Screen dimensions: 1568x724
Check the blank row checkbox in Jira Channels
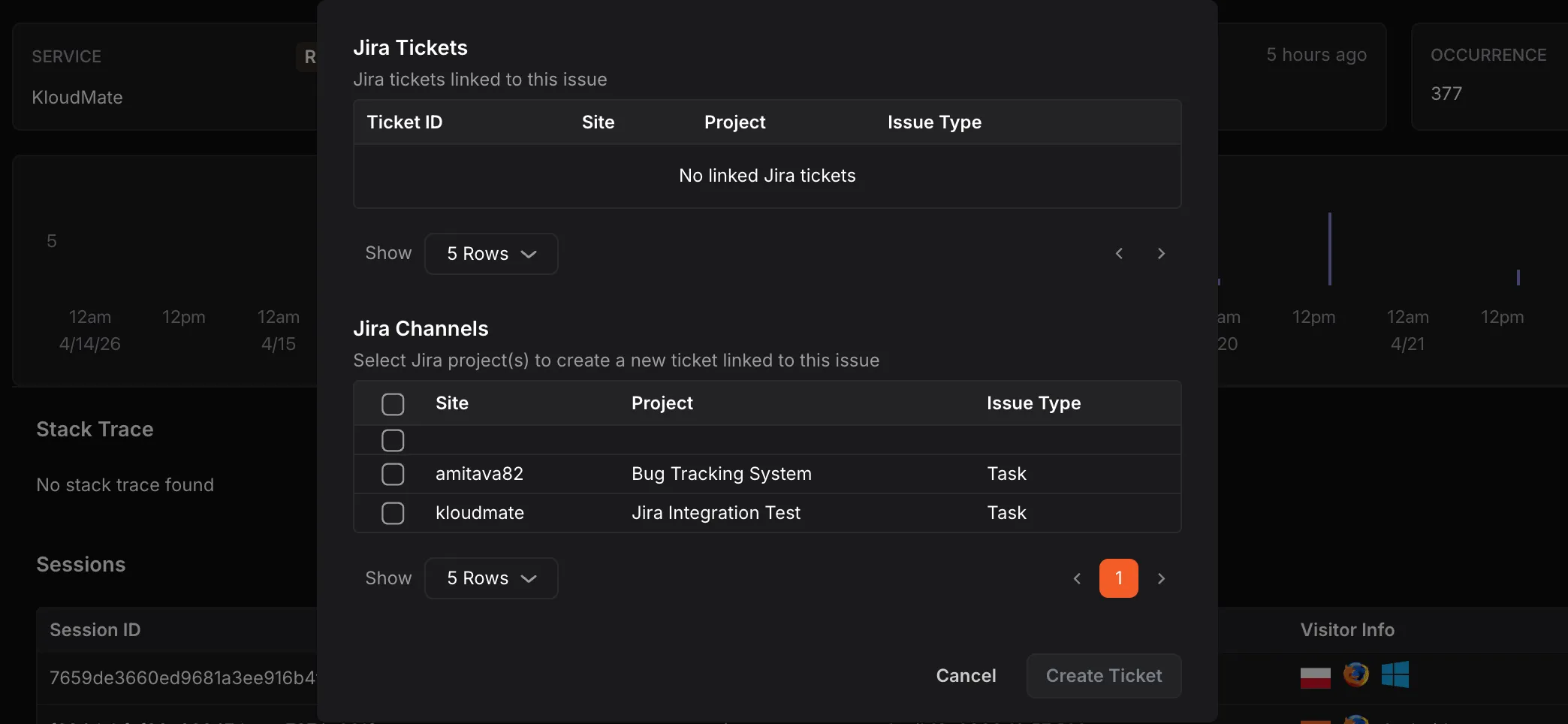(x=393, y=440)
